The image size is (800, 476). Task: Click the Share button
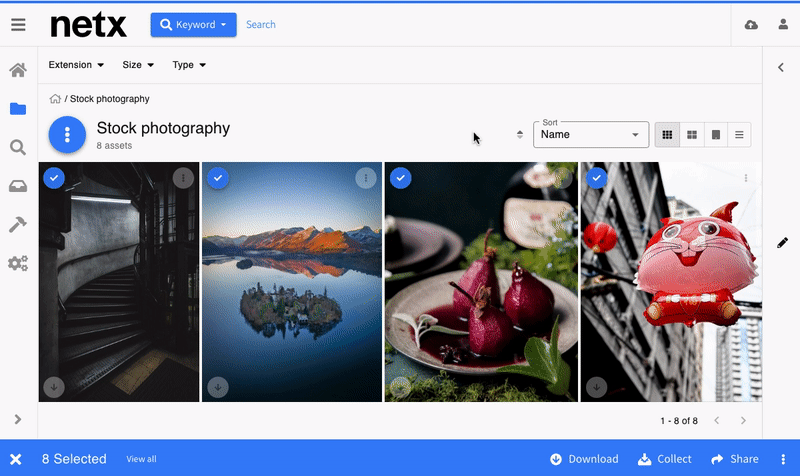tap(735, 459)
